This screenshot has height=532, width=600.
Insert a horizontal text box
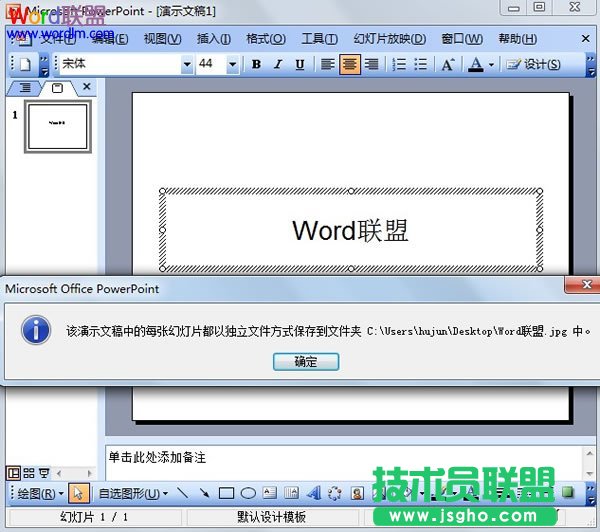coord(270,493)
